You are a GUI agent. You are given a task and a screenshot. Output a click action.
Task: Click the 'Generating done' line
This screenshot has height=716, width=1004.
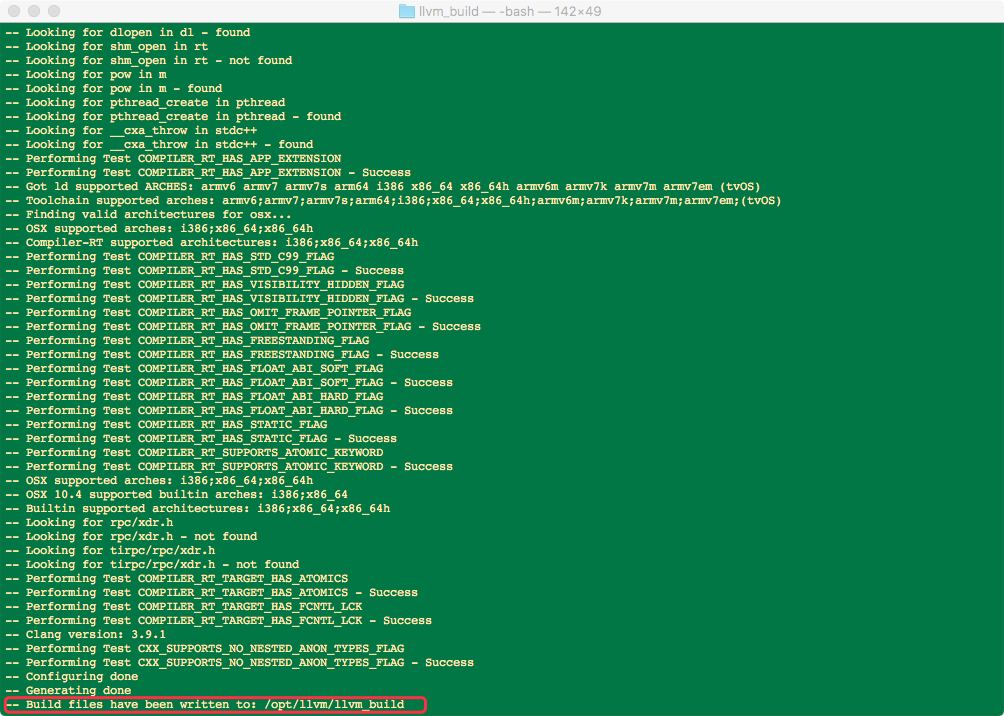69,691
